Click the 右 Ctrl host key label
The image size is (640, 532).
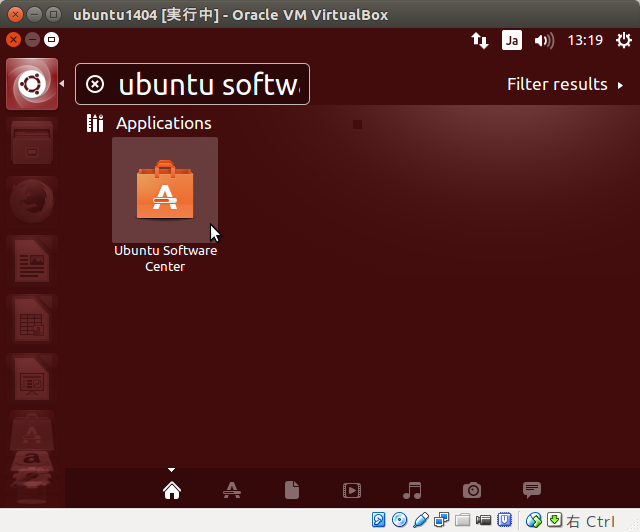click(x=591, y=521)
